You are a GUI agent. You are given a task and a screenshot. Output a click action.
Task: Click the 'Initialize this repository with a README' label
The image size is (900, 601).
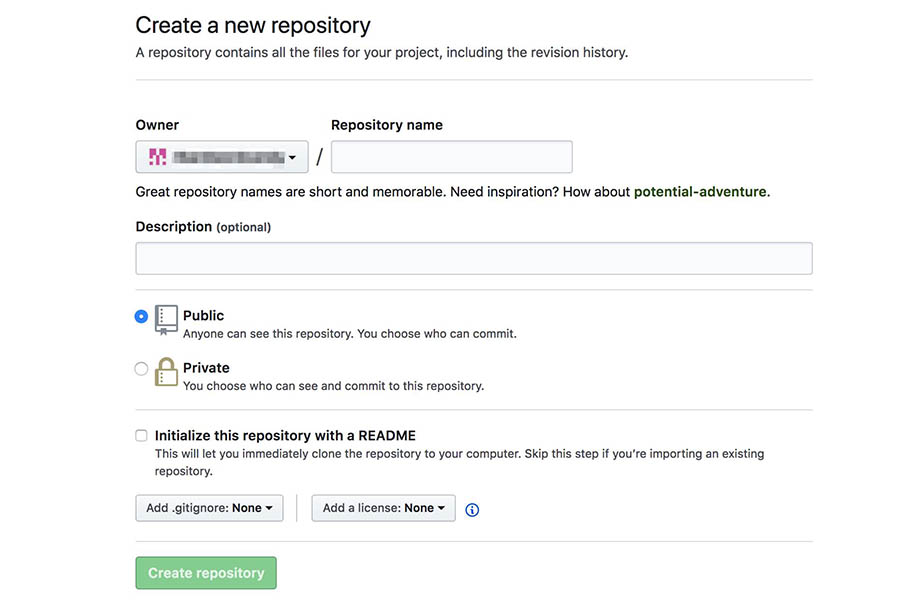point(285,436)
